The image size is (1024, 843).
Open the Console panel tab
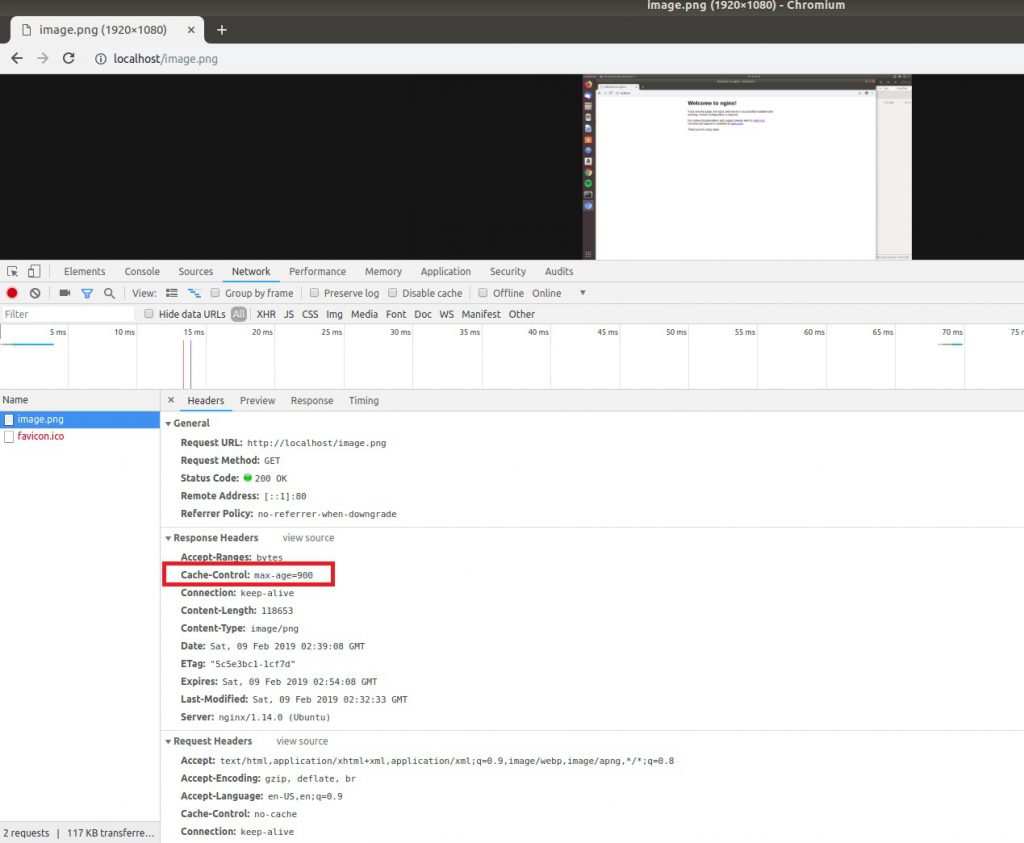[x=142, y=272]
